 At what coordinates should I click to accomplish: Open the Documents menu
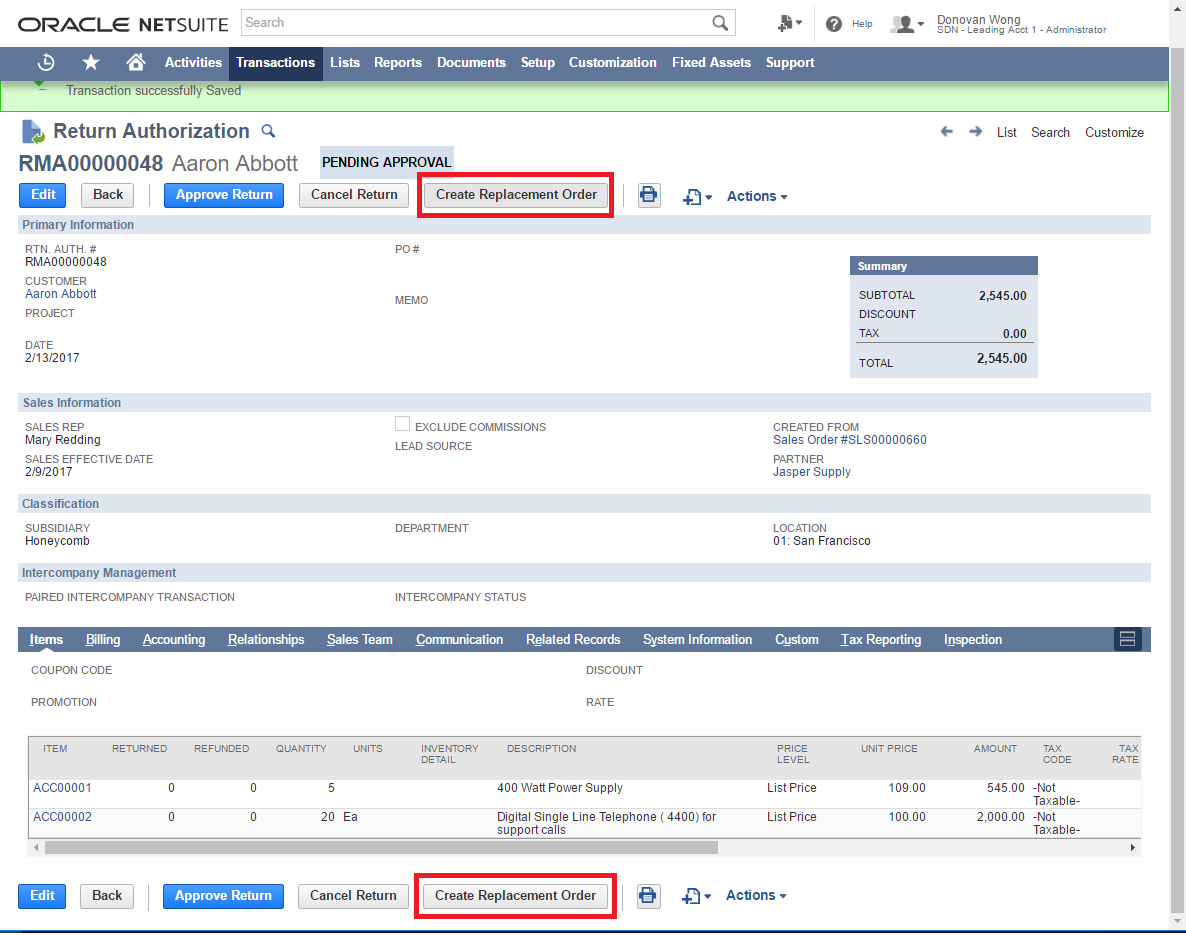pos(471,63)
